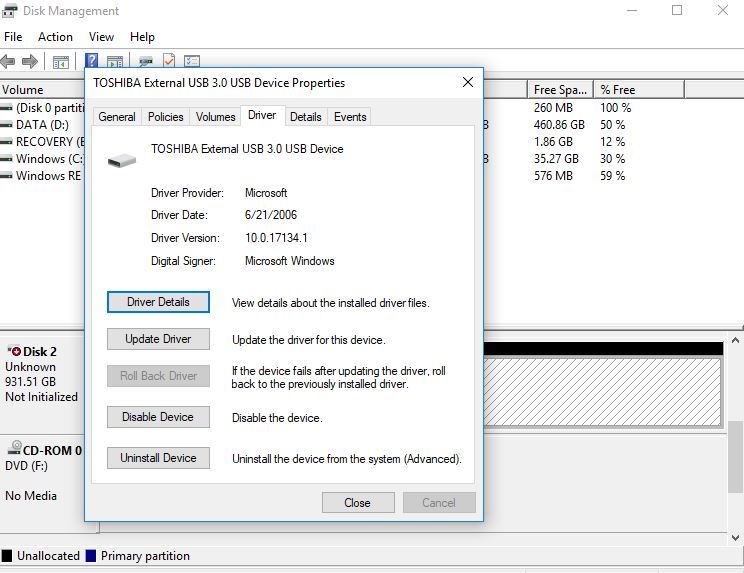Open the View menu
Screen dimensions: 744x573
[x=101, y=37]
